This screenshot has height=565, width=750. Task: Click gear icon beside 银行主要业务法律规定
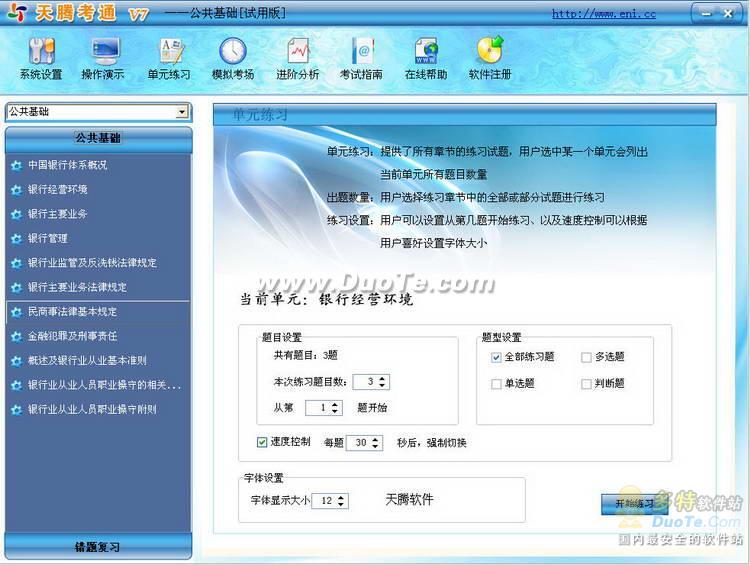tap(16, 288)
